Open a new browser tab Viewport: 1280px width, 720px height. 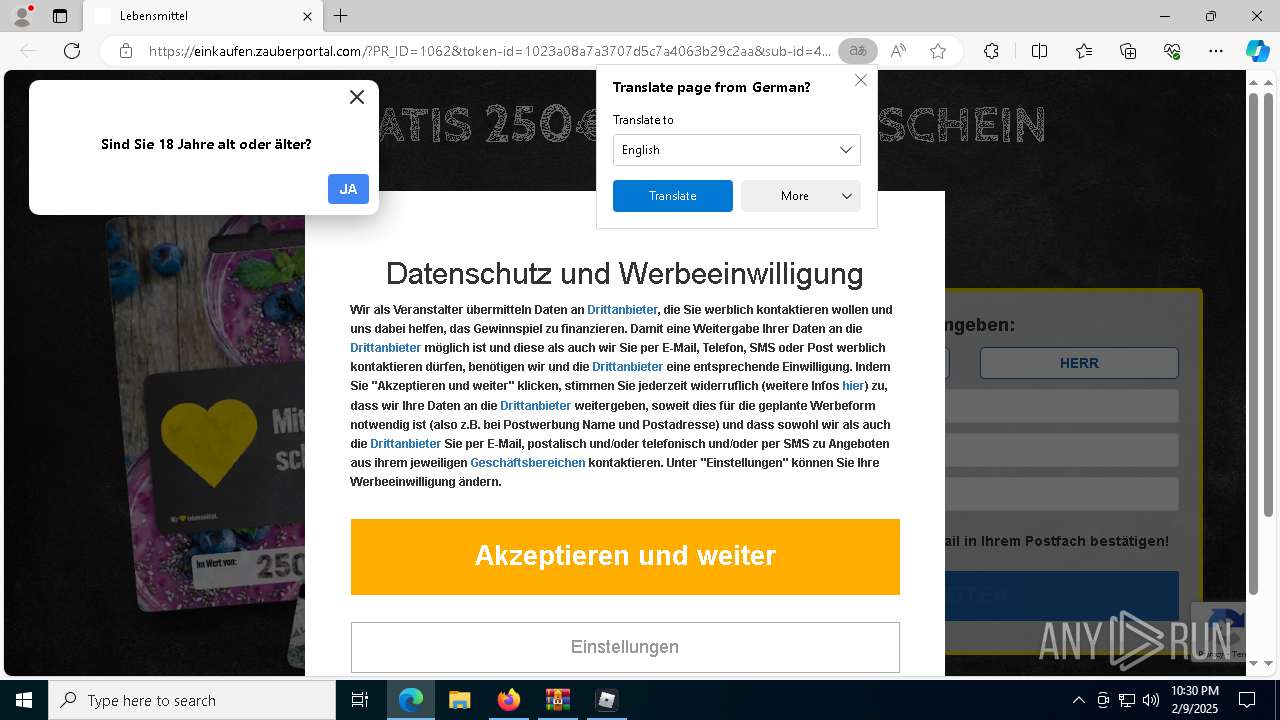coord(340,16)
